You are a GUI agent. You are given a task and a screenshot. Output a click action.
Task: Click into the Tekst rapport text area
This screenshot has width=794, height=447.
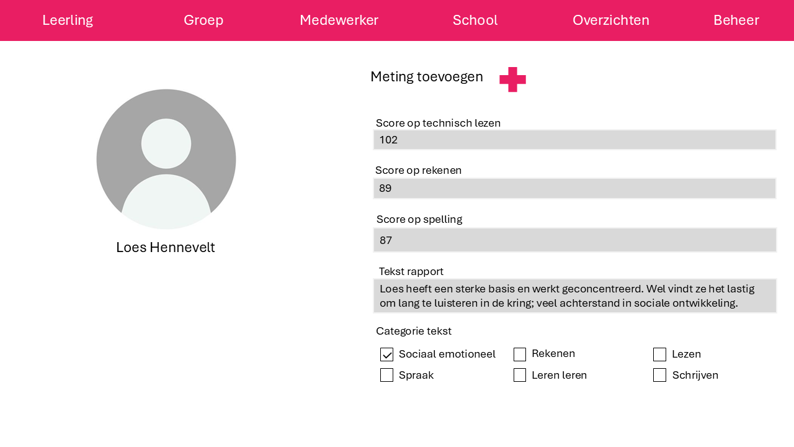574,296
